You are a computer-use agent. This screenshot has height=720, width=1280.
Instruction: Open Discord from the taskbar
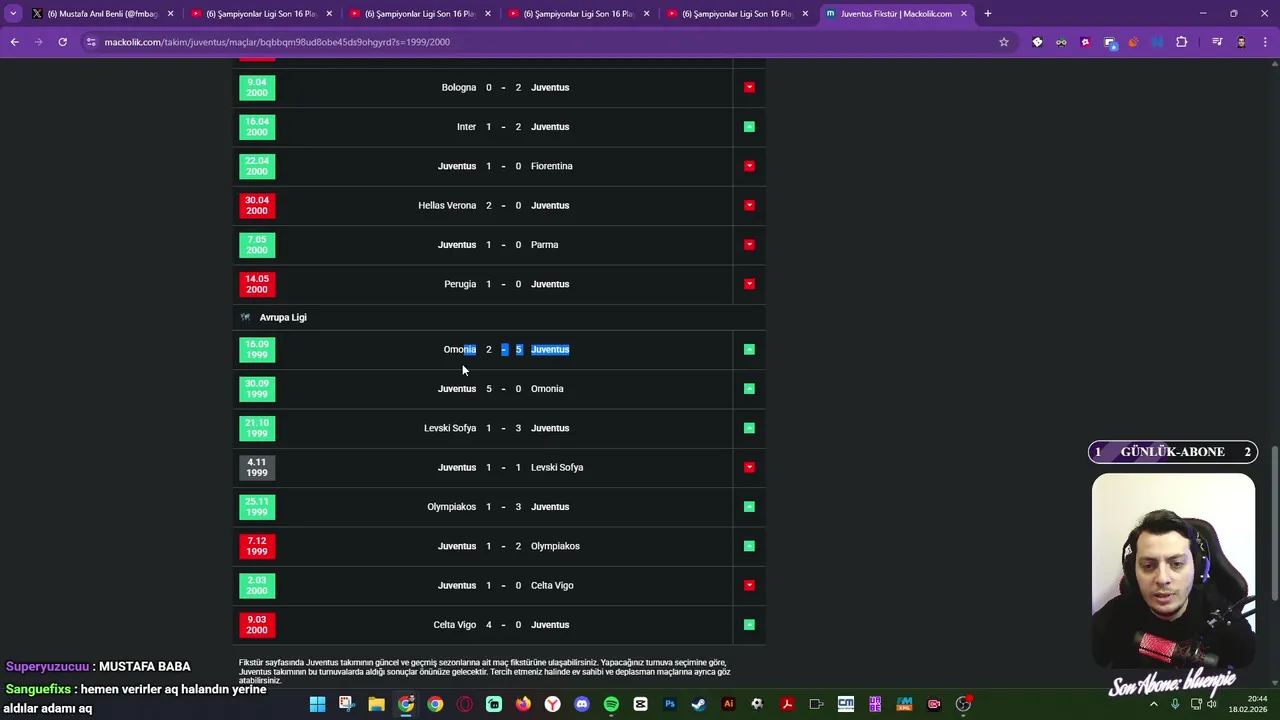point(582,704)
